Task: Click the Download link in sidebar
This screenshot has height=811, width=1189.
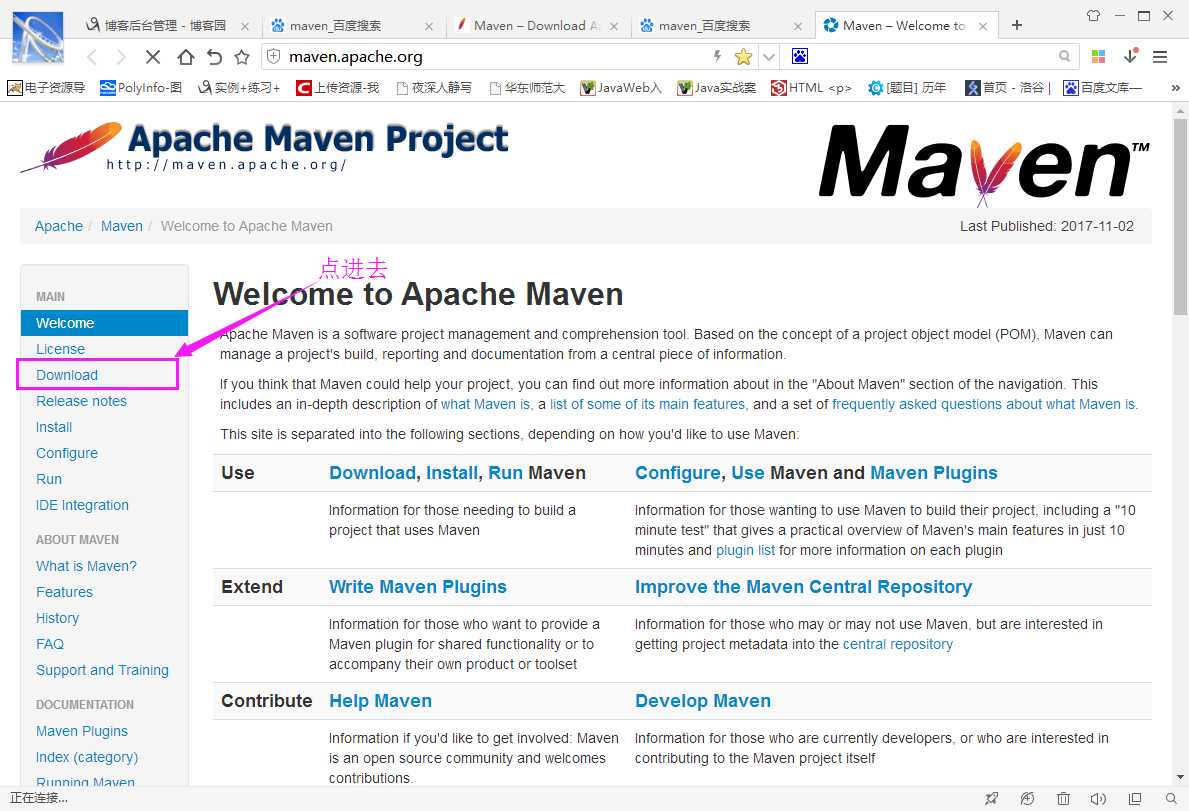Action: [67, 375]
